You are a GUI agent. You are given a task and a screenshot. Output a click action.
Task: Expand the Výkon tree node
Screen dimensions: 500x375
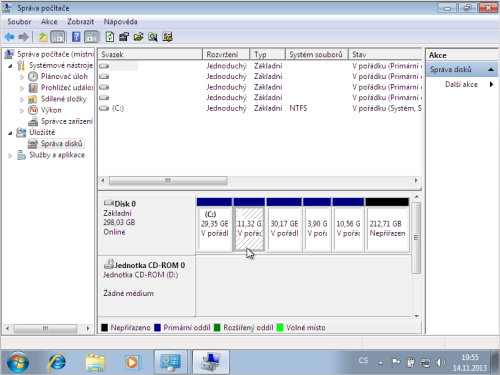tap(22, 111)
